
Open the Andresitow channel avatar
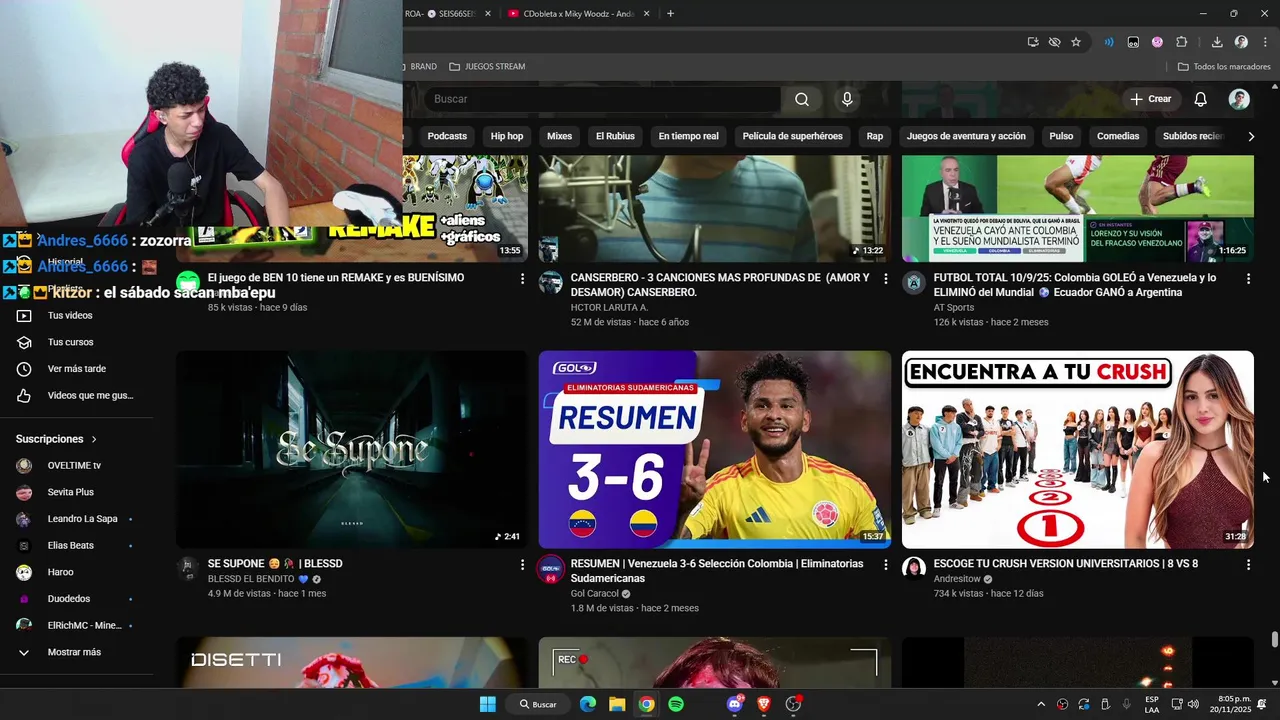coord(914,569)
